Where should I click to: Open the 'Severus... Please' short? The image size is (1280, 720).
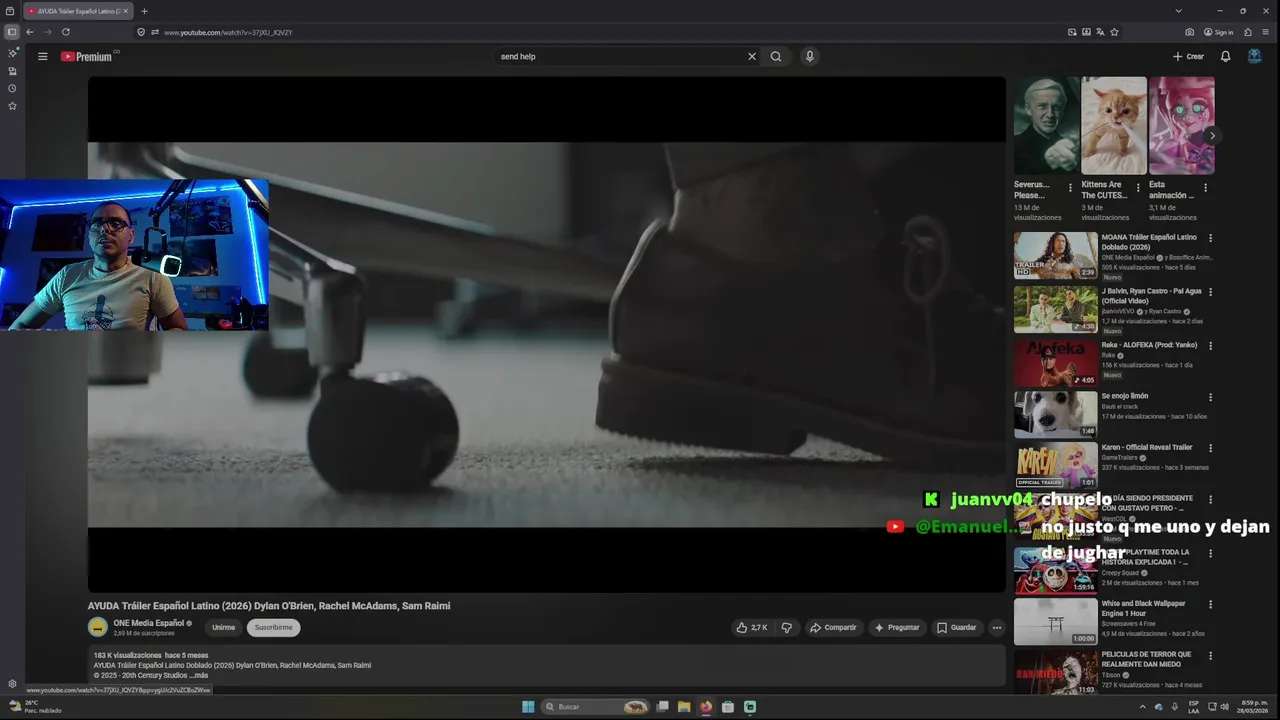(1046, 126)
